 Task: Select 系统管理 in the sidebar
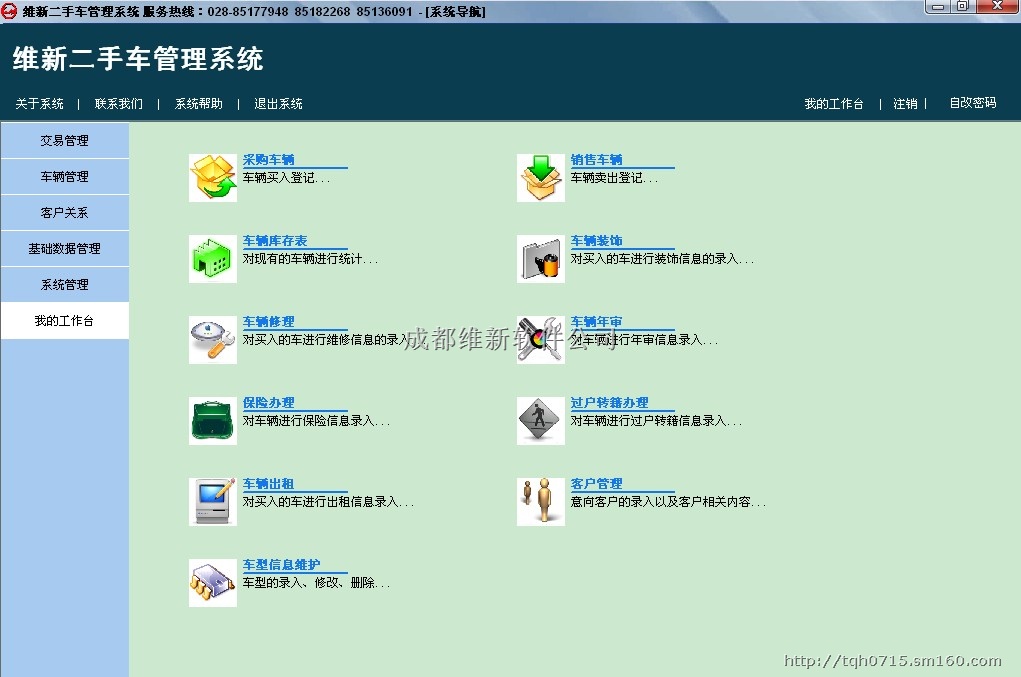pyautogui.click(x=64, y=285)
